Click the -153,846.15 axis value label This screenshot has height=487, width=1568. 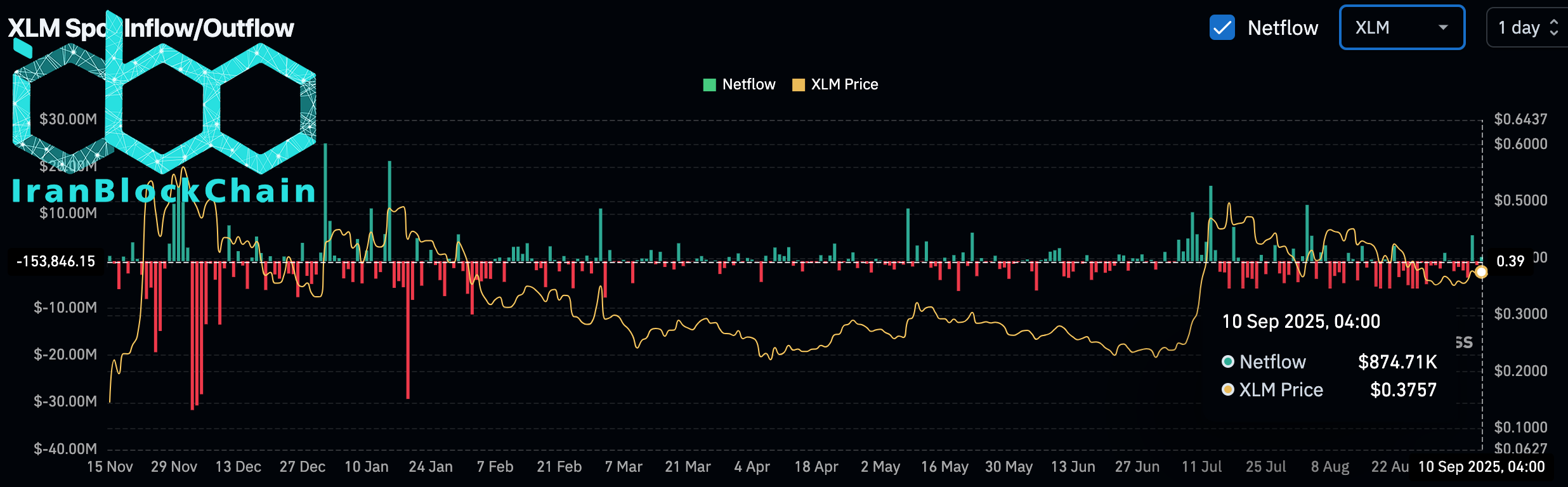point(56,261)
